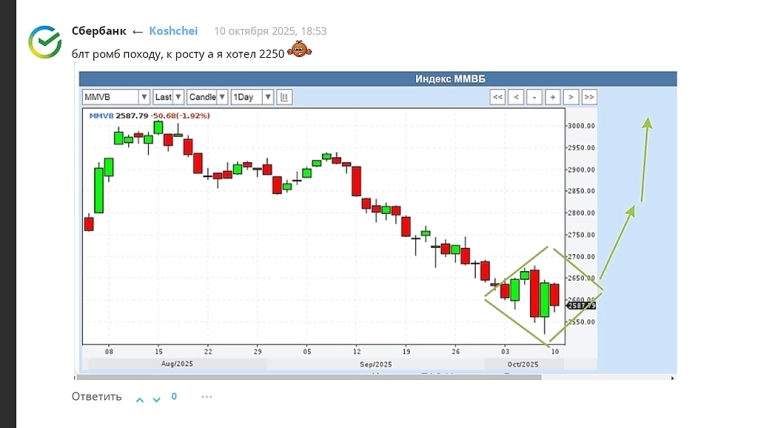The height and width of the screenshot is (428, 758).
Task: Click the monkey emoji in the post
Action: point(298,50)
